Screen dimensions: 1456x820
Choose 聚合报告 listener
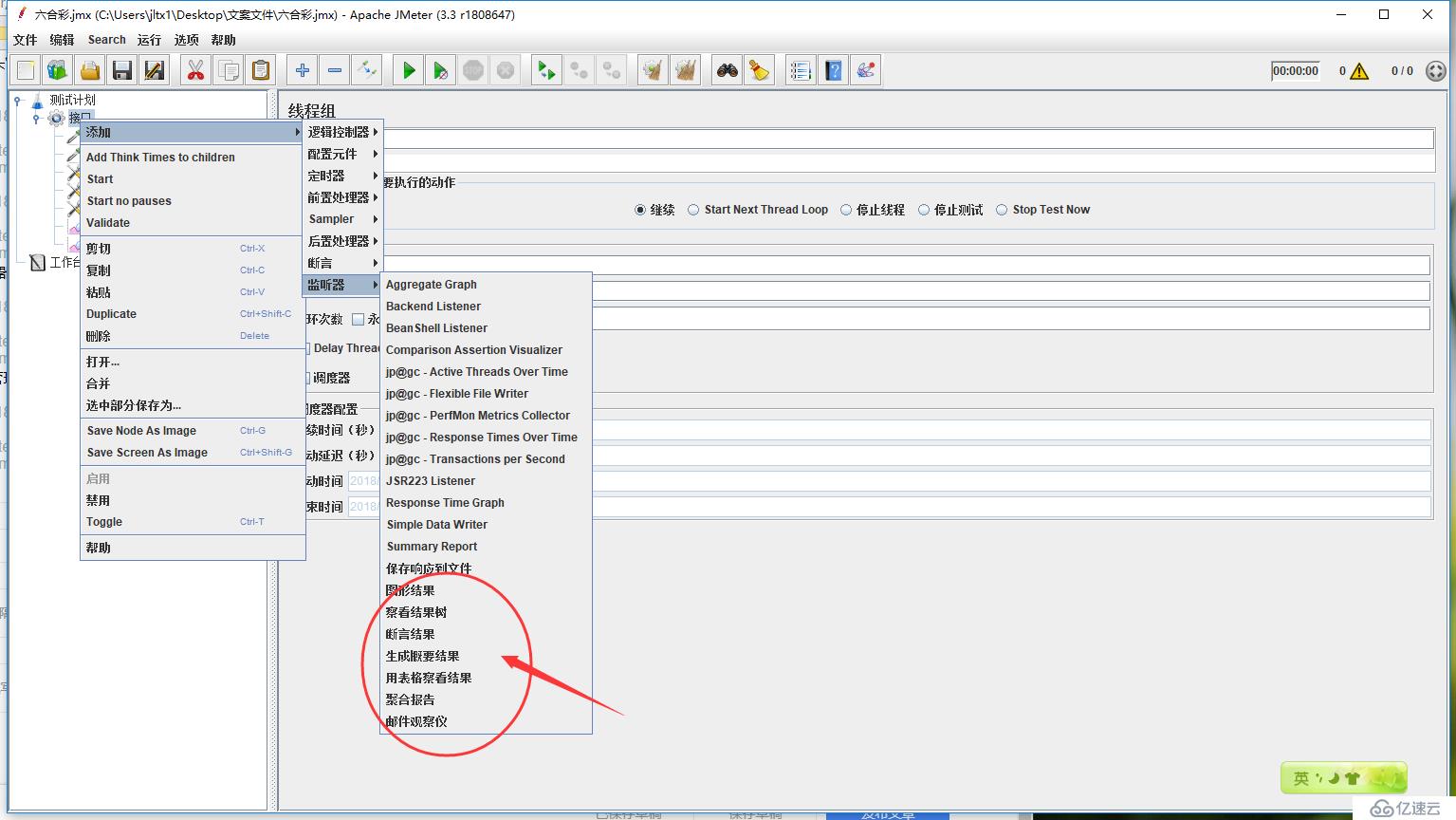point(487,699)
